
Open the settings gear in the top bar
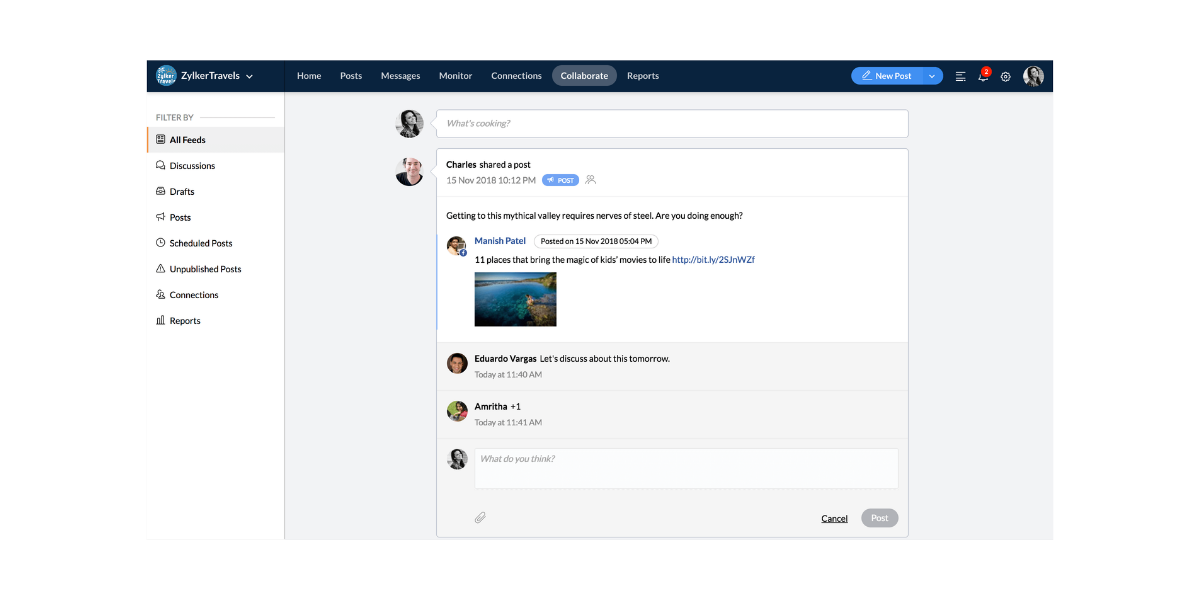point(1006,75)
